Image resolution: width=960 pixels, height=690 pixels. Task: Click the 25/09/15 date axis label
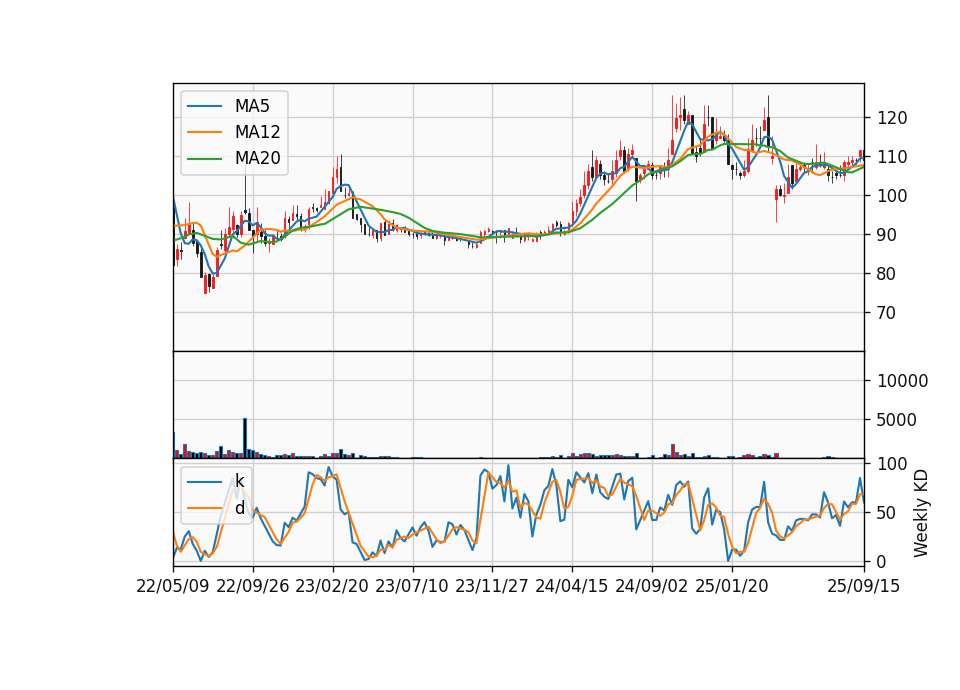pyautogui.click(x=864, y=586)
